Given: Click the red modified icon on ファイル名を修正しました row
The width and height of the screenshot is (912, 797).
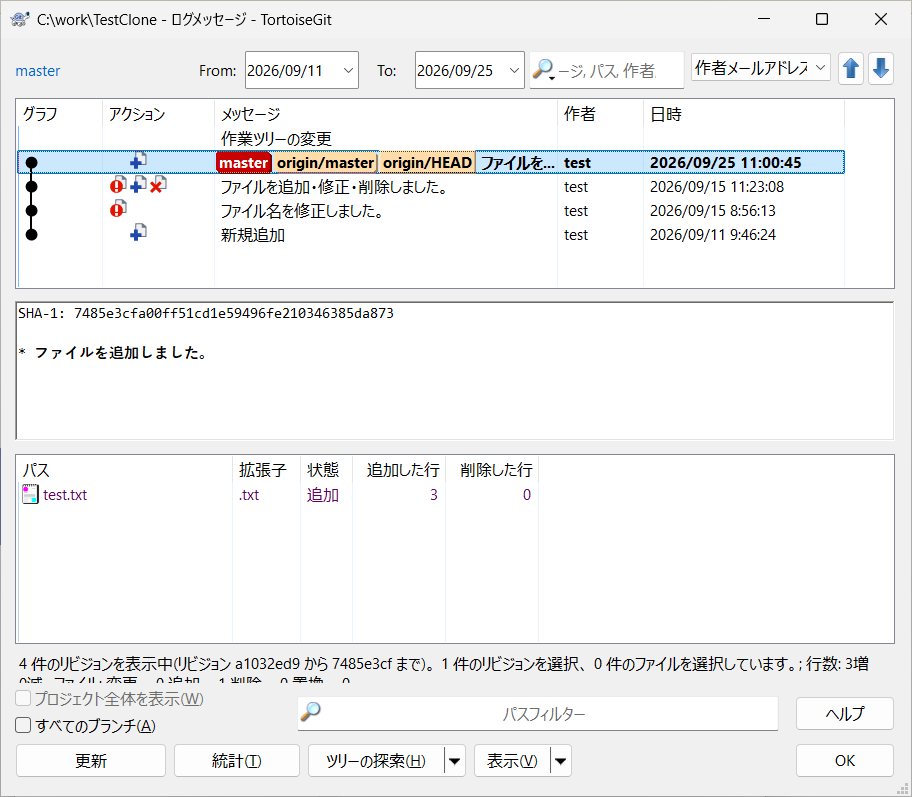Looking at the screenshot, I should 118,209.
